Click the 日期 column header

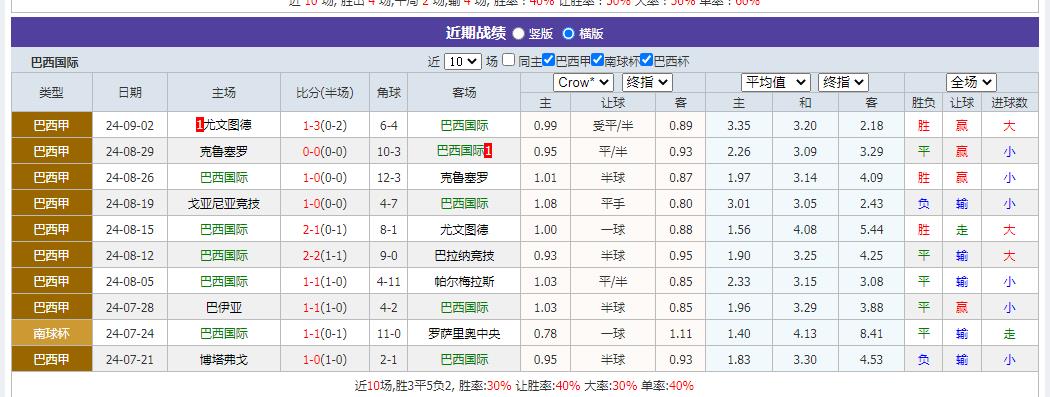pyautogui.click(x=130, y=92)
